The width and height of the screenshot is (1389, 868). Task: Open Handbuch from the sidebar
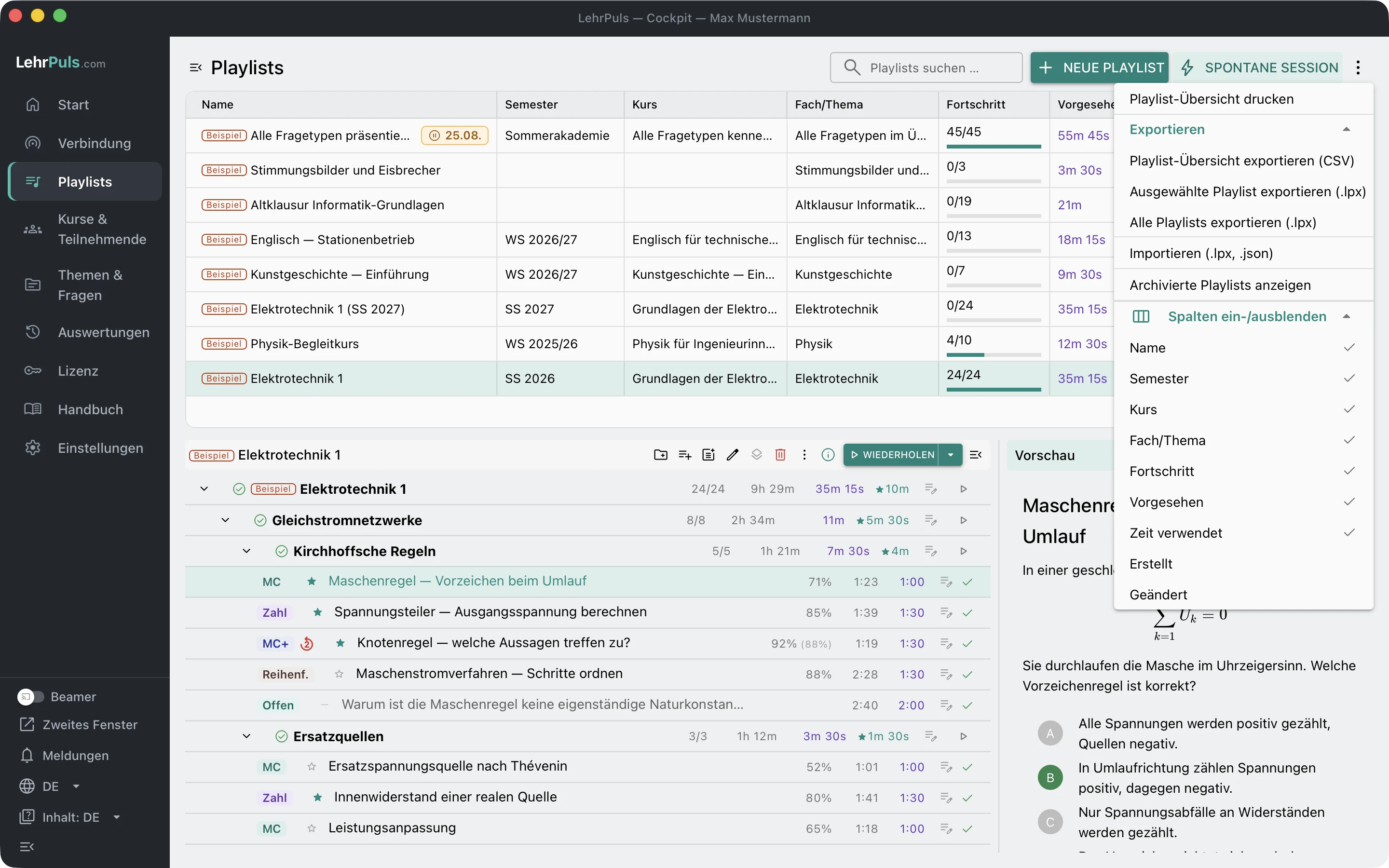[85, 409]
